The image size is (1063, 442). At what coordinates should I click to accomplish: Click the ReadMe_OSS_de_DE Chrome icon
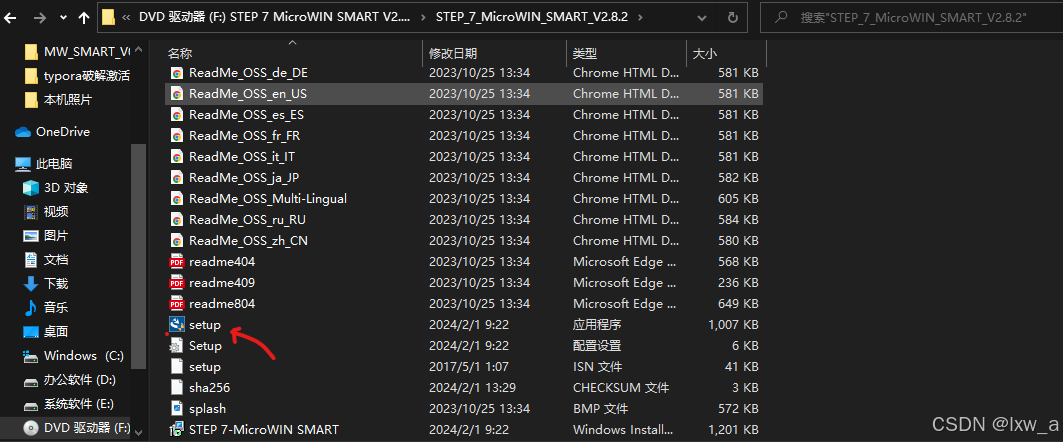coord(177,73)
